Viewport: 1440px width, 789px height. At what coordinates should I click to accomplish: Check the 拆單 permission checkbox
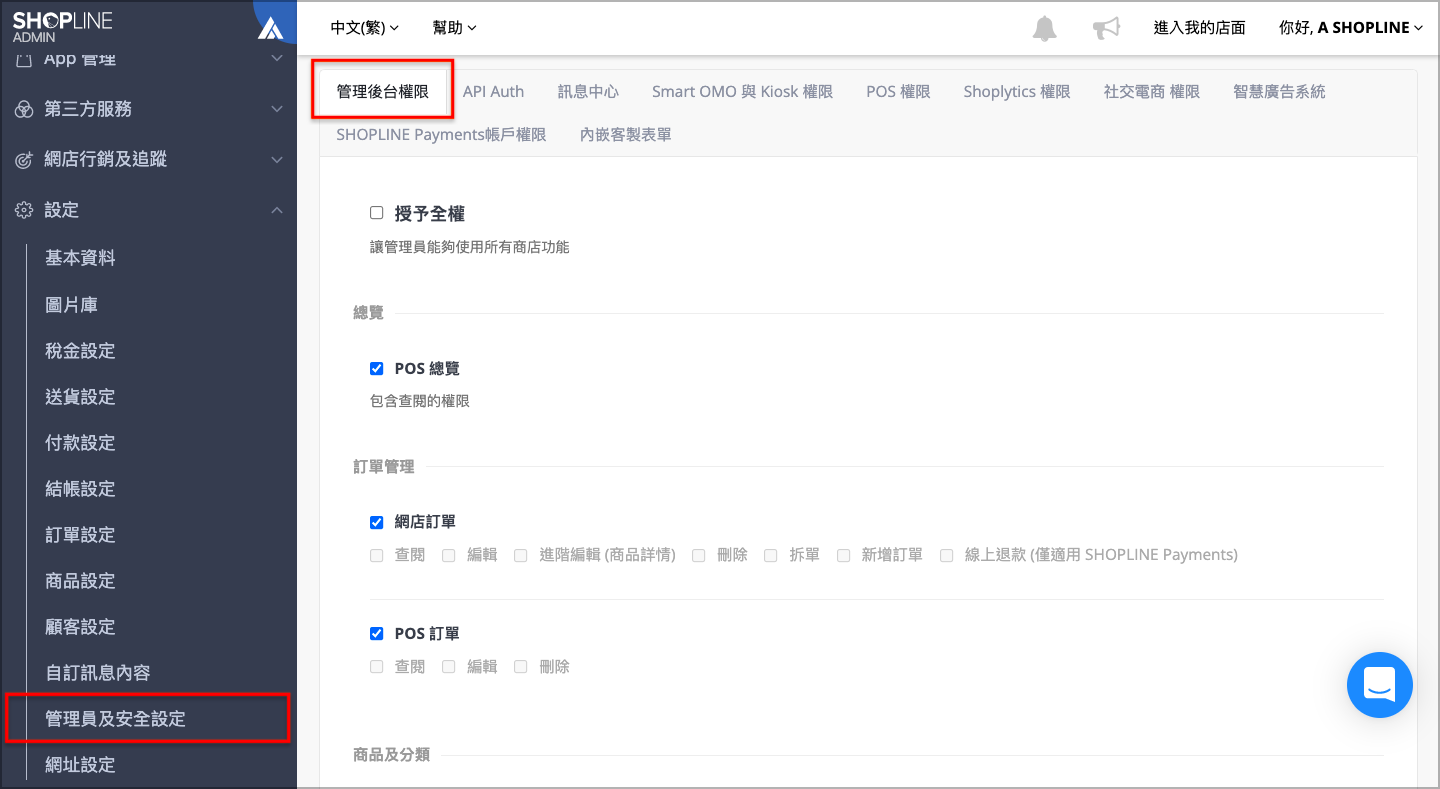point(771,555)
